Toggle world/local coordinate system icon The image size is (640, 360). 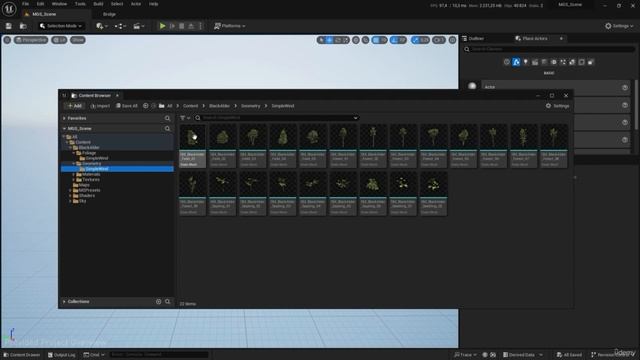pos(356,40)
